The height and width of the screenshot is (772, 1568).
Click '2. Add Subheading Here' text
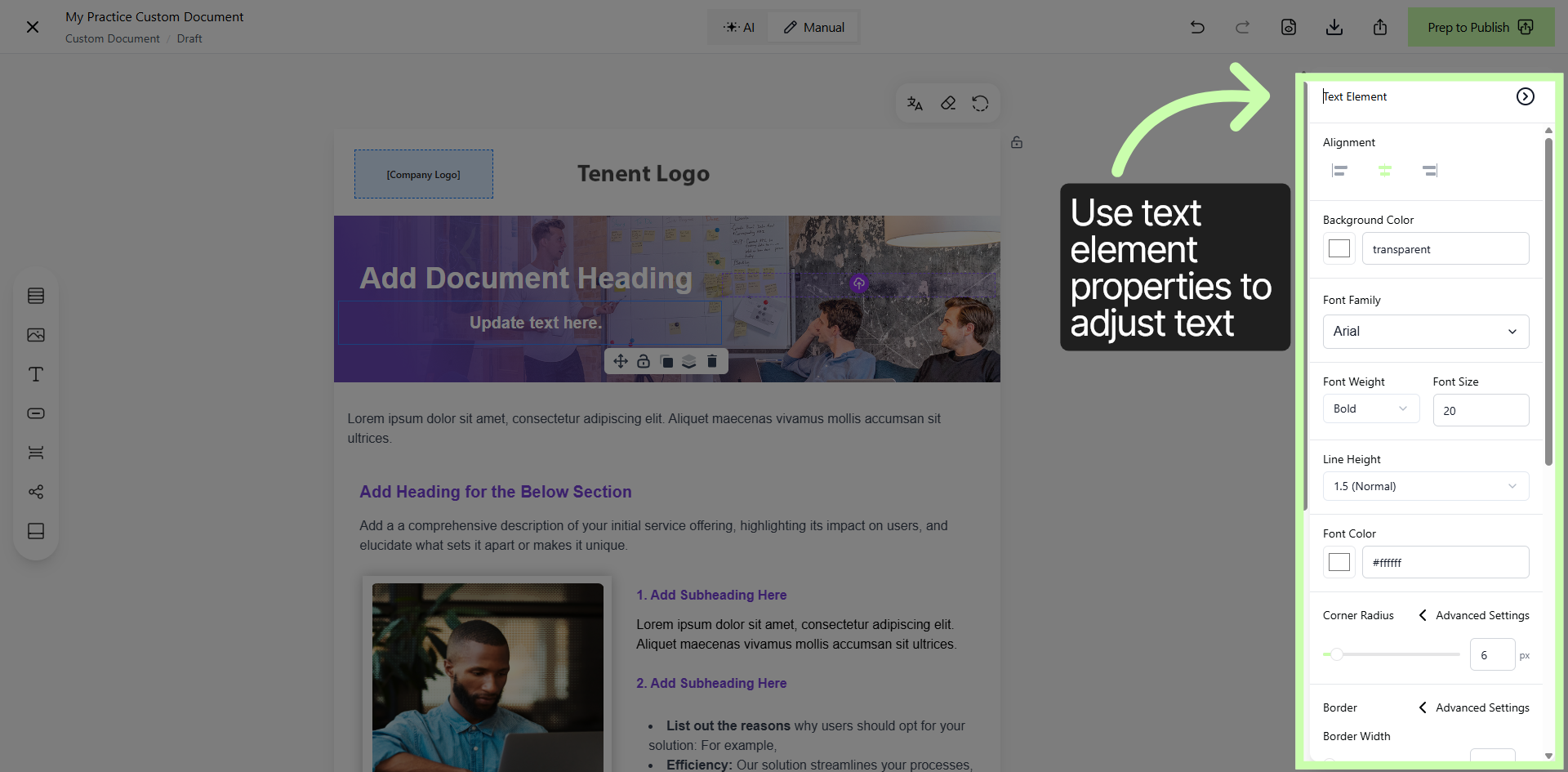(x=711, y=683)
